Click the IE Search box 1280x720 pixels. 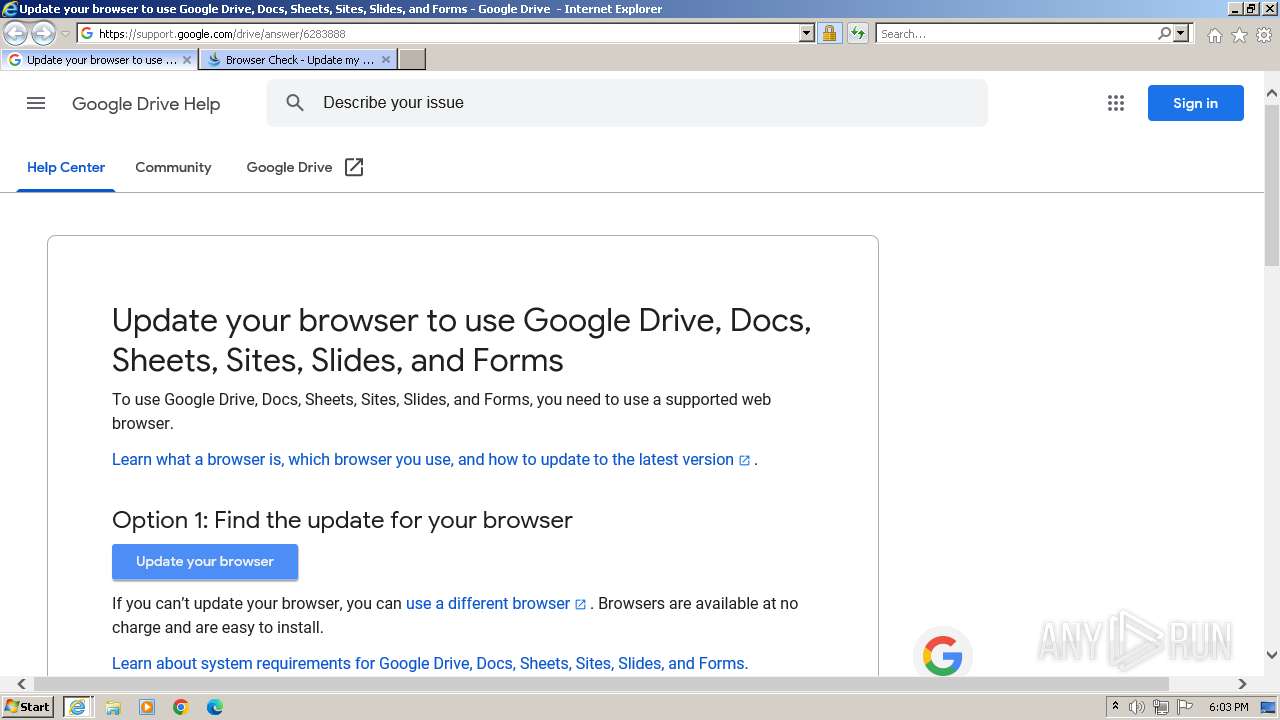pyautogui.click(x=1015, y=34)
